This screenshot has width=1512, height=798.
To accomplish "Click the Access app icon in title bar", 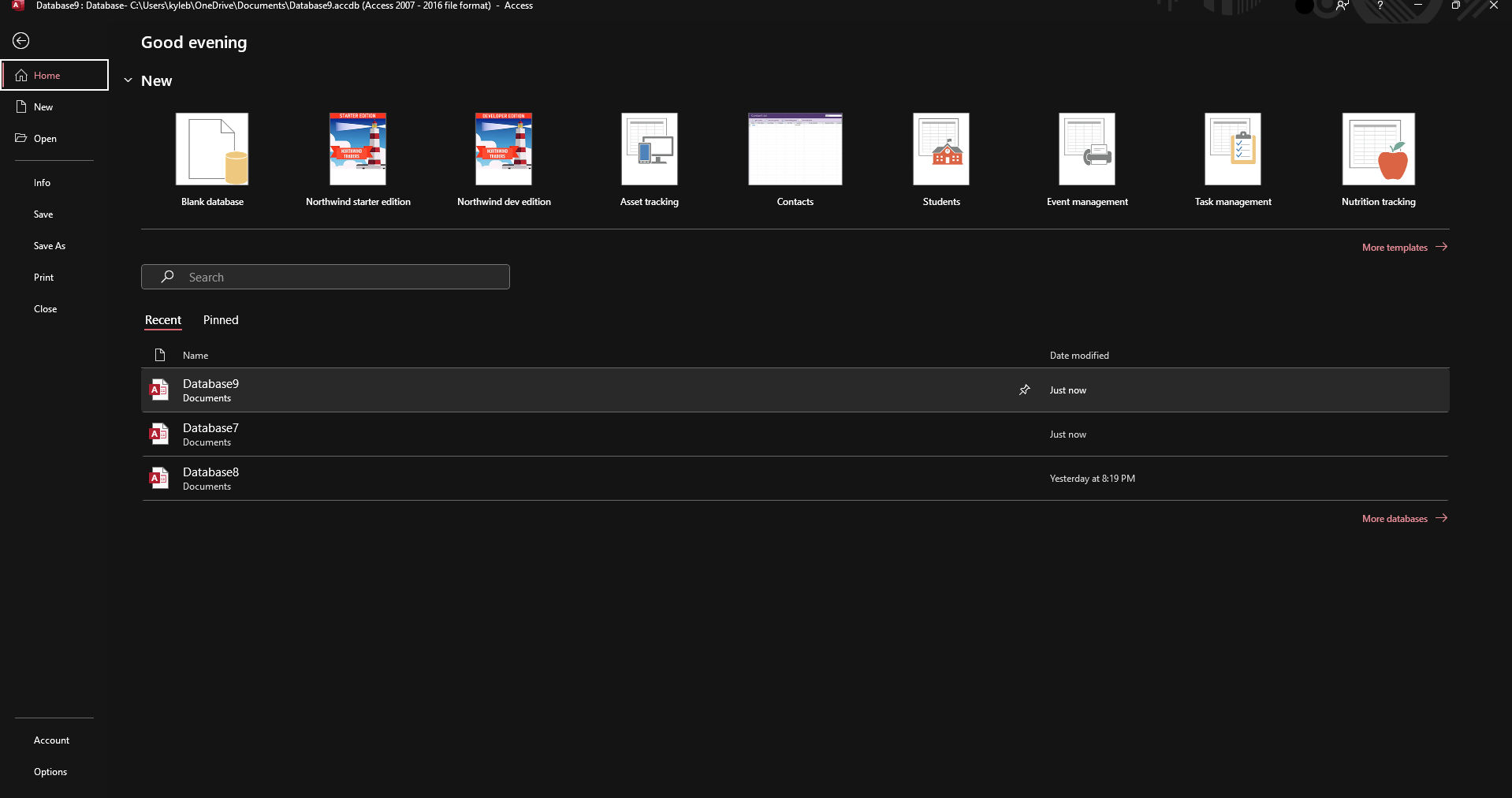I will pos(17,6).
